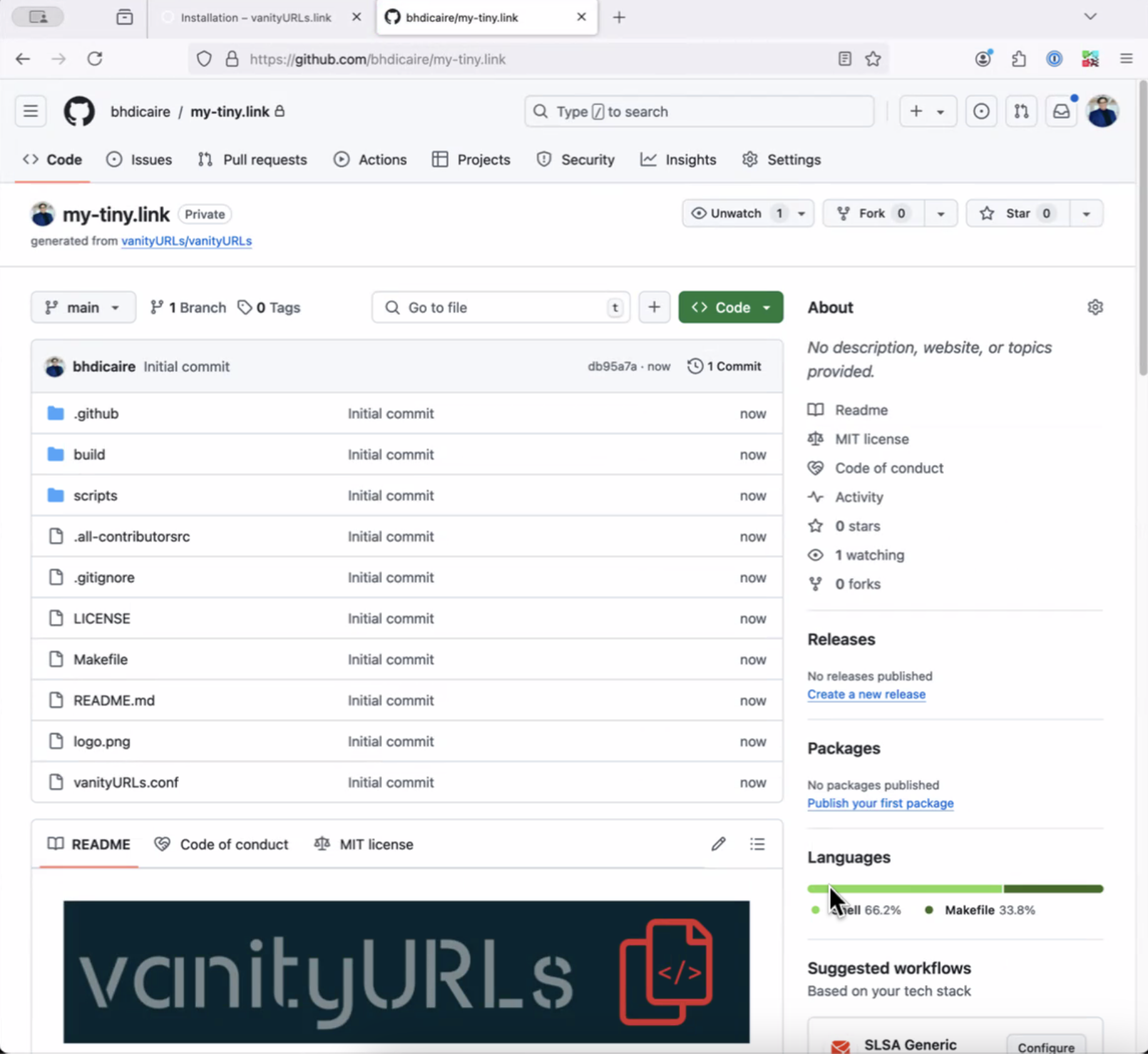Open the Projects tab
The width and height of the screenshot is (1148, 1054).
point(471,160)
